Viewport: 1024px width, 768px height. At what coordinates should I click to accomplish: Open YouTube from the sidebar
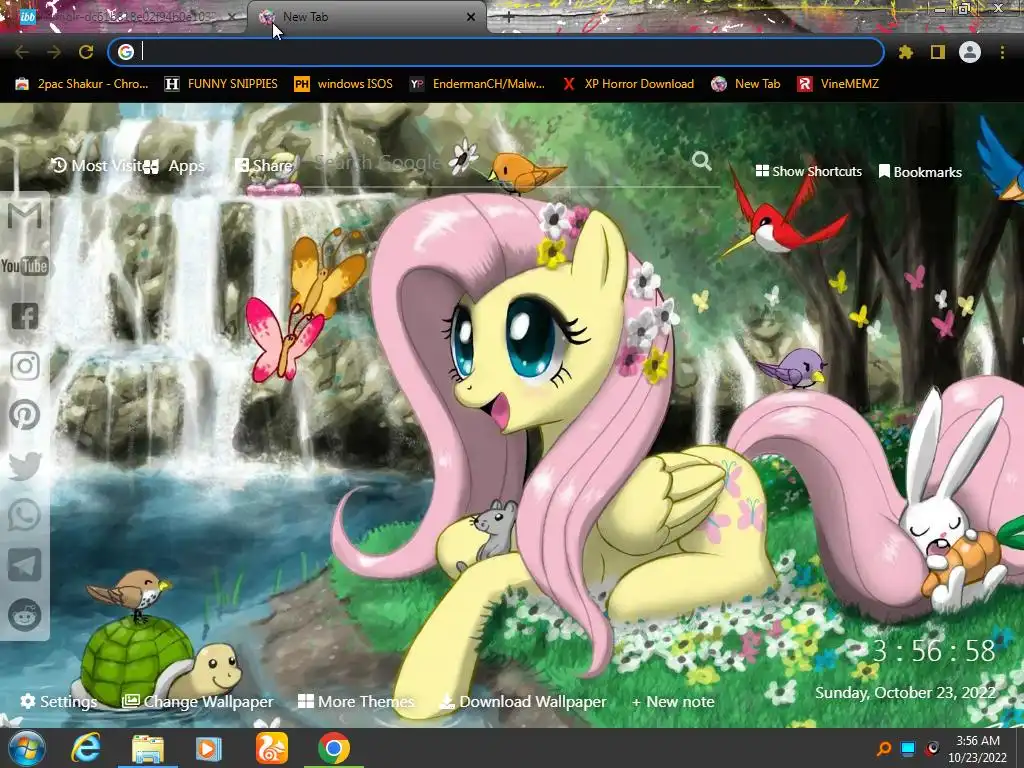25,266
